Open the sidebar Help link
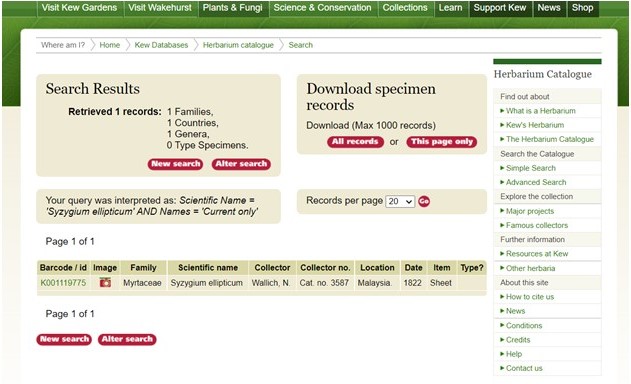Image resolution: width=631 pixels, height=384 pixels. (x=514, y=354)
